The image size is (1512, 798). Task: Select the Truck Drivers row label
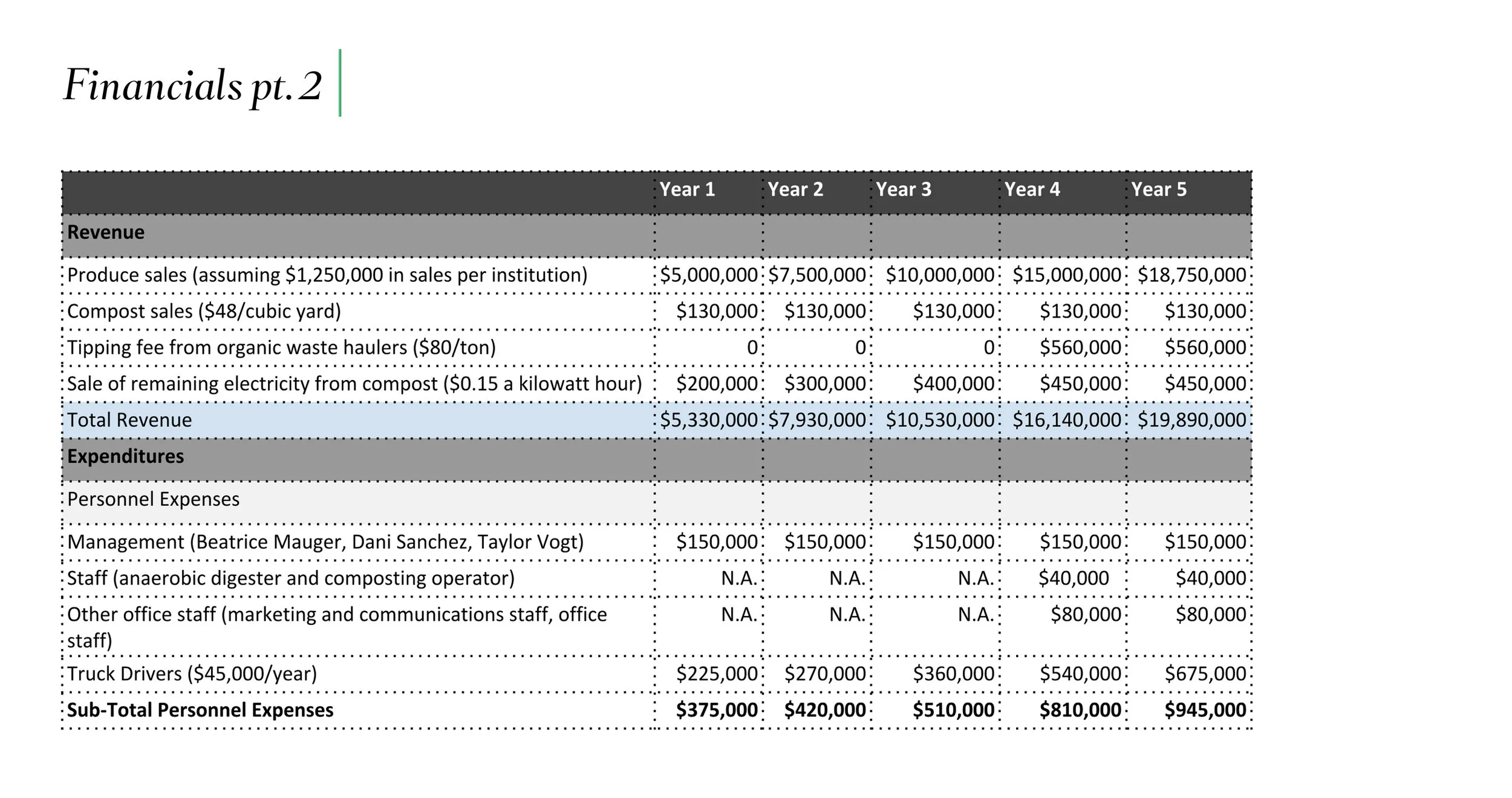(x=192, y=673)
